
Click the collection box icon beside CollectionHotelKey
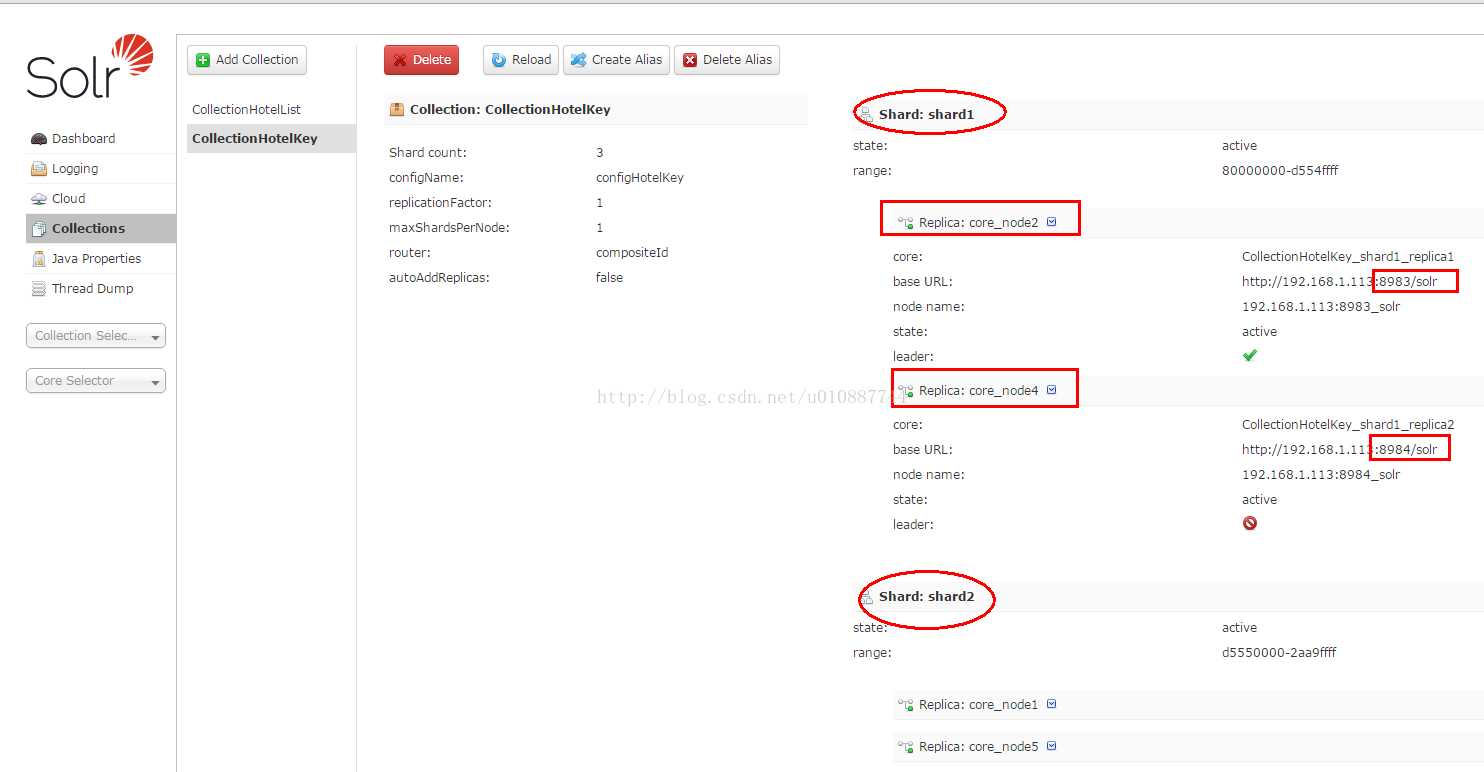[x=397, y=110]
